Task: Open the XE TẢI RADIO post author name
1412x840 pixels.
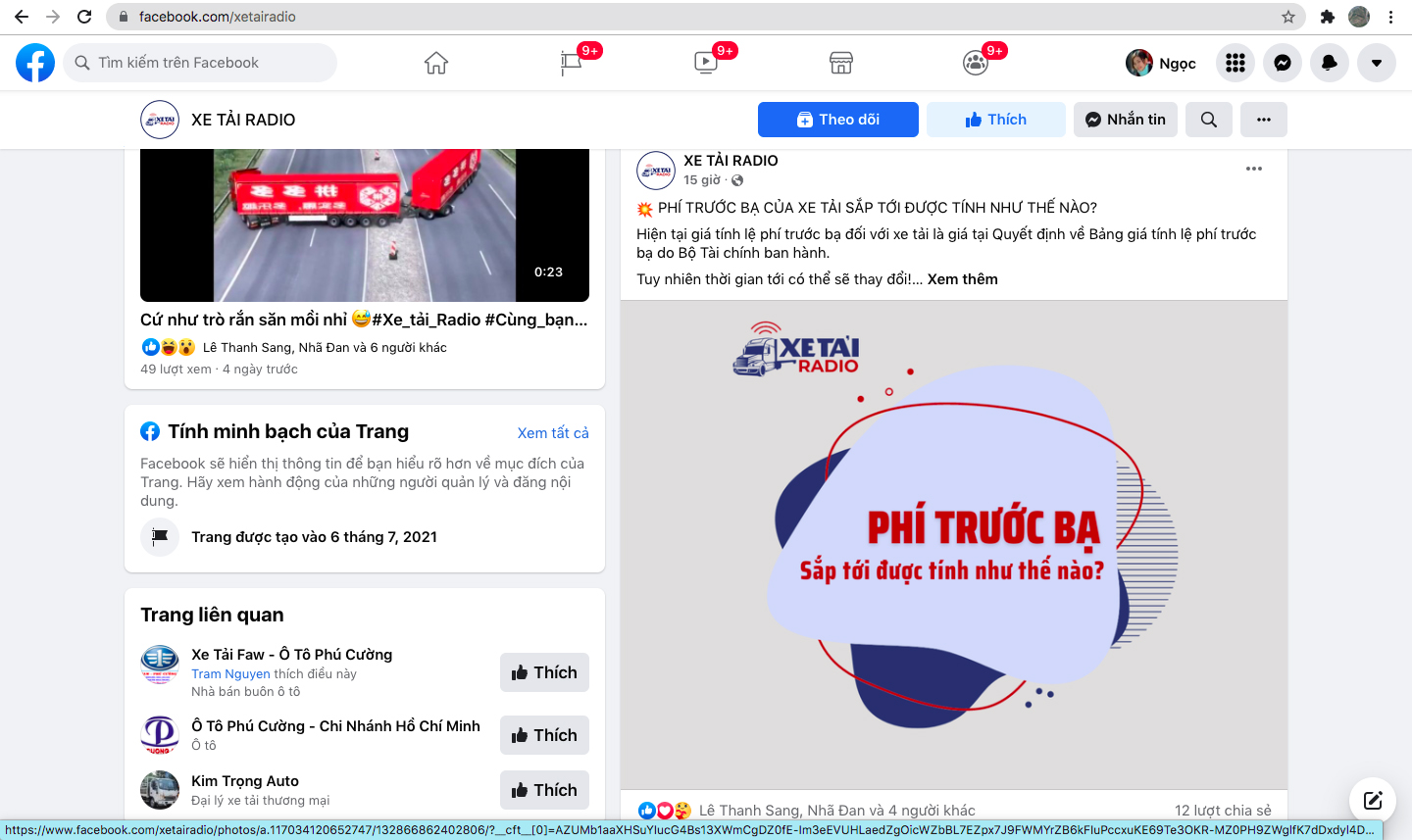Action: [x=731, y=161]
